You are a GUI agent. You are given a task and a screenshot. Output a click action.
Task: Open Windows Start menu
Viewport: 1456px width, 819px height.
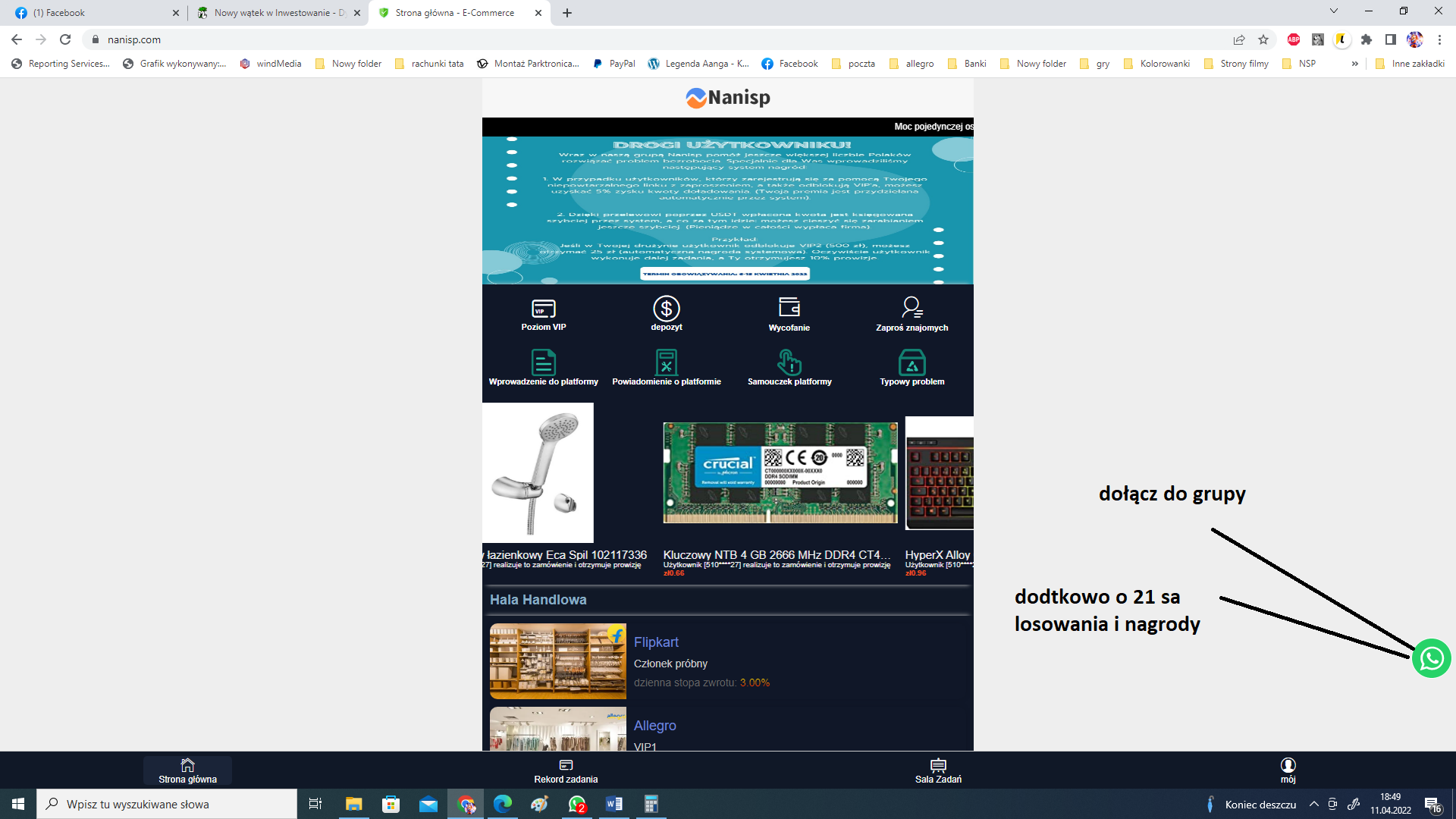click(18, 804)
